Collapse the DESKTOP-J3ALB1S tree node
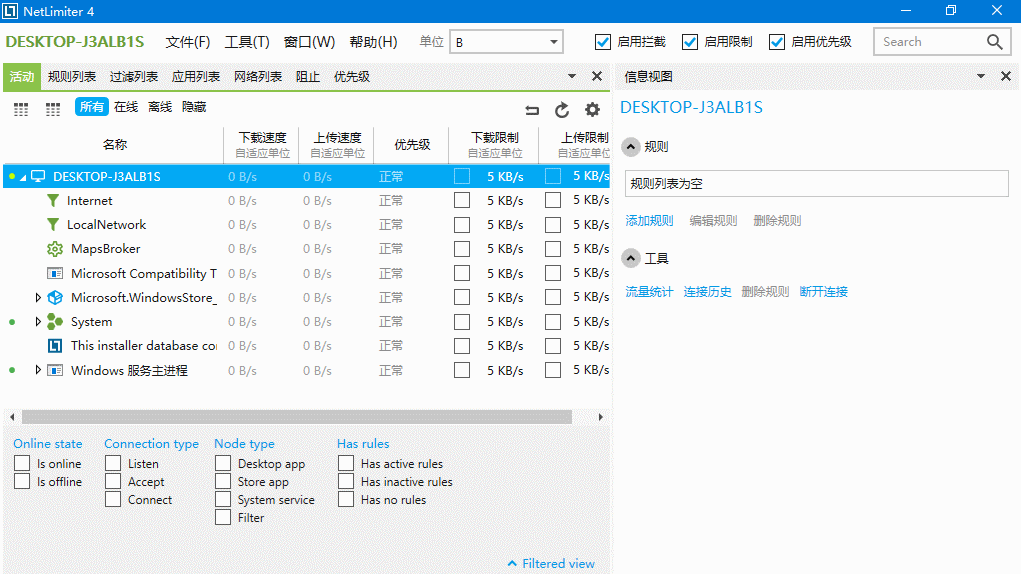Viewport: 1021px width, 574px height. click(23, 177)
